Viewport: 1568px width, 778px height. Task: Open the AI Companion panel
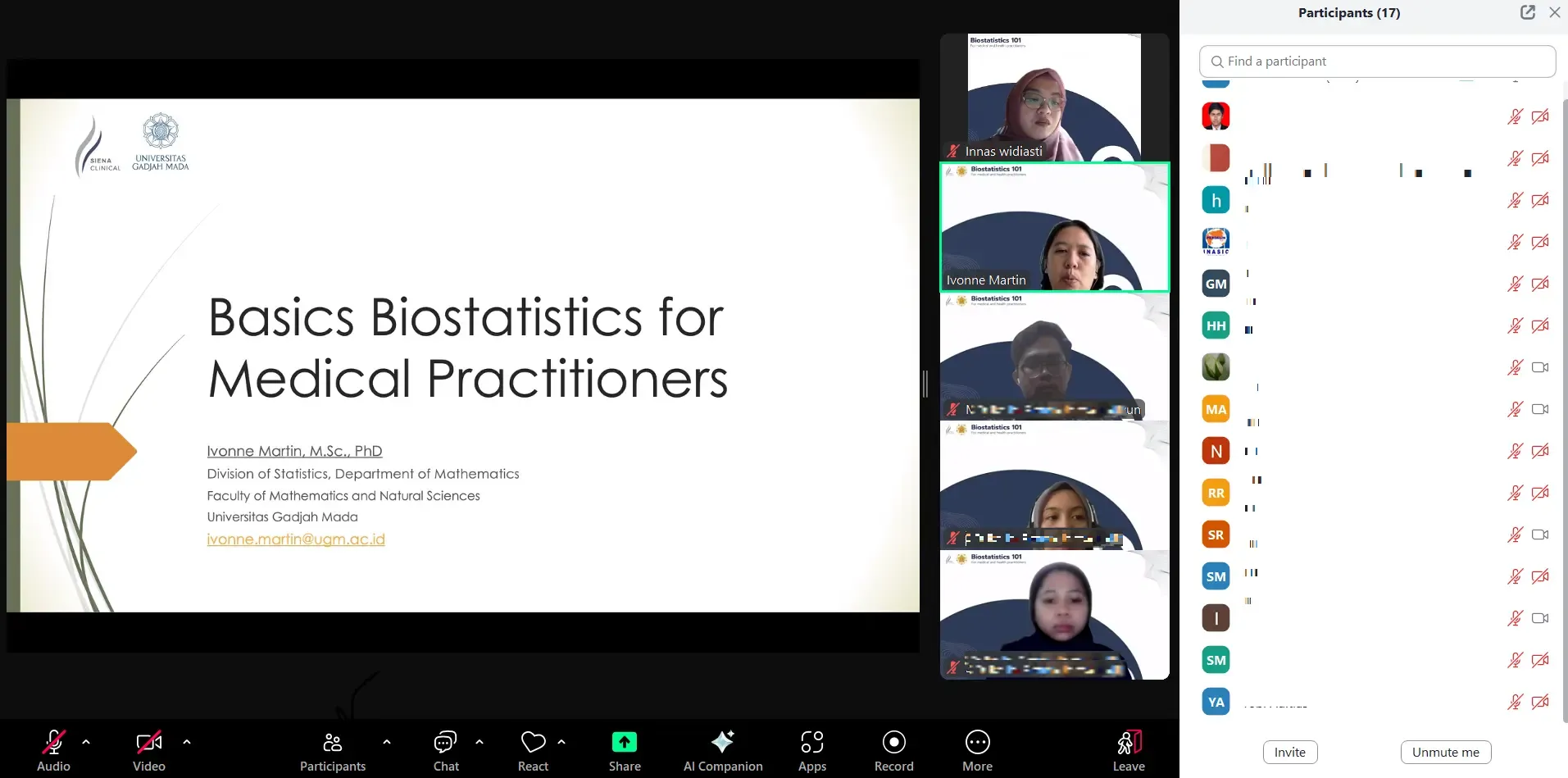point(722,743)
